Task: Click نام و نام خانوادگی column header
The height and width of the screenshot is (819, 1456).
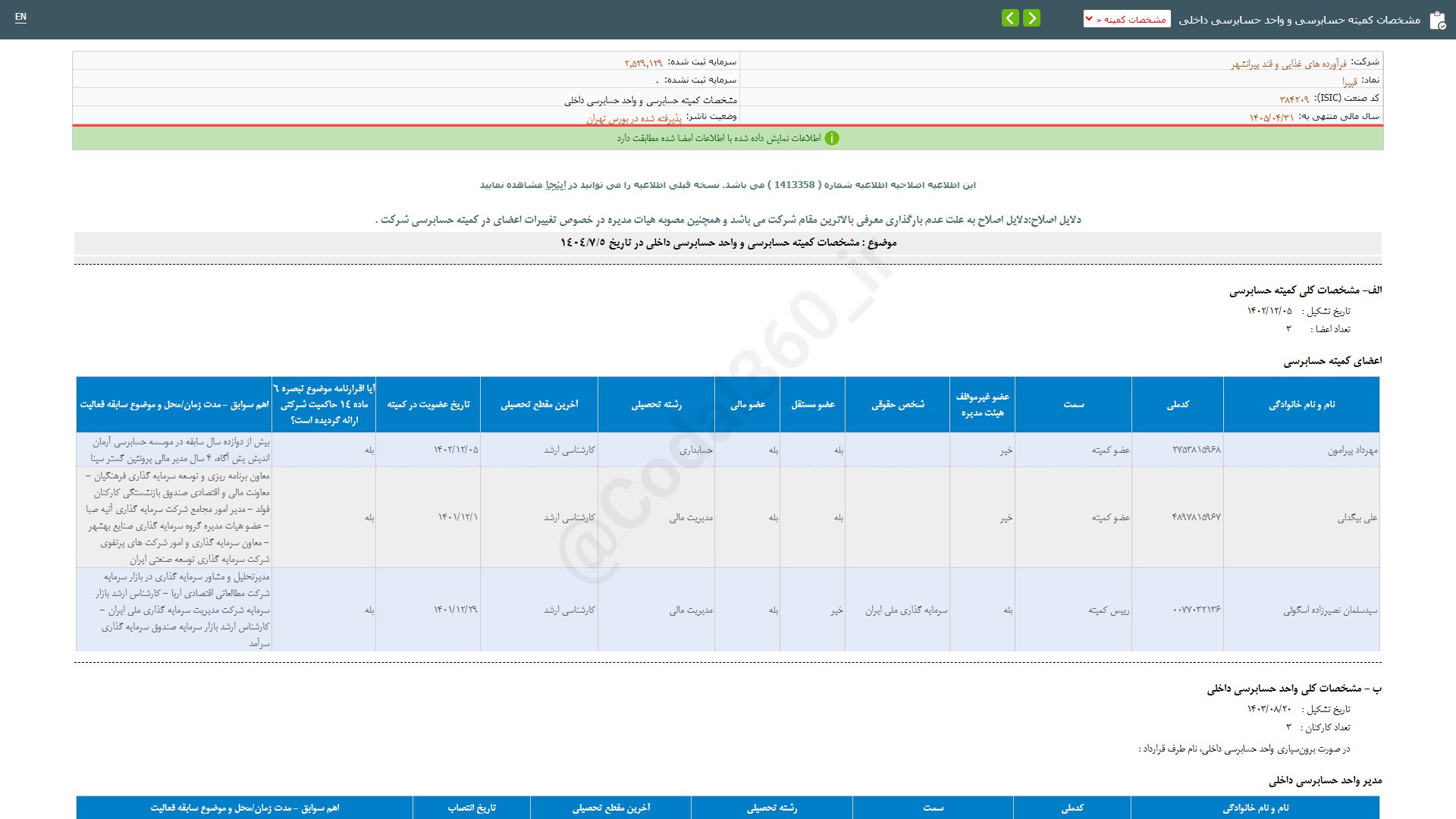Action: [x=1301, y=405]
